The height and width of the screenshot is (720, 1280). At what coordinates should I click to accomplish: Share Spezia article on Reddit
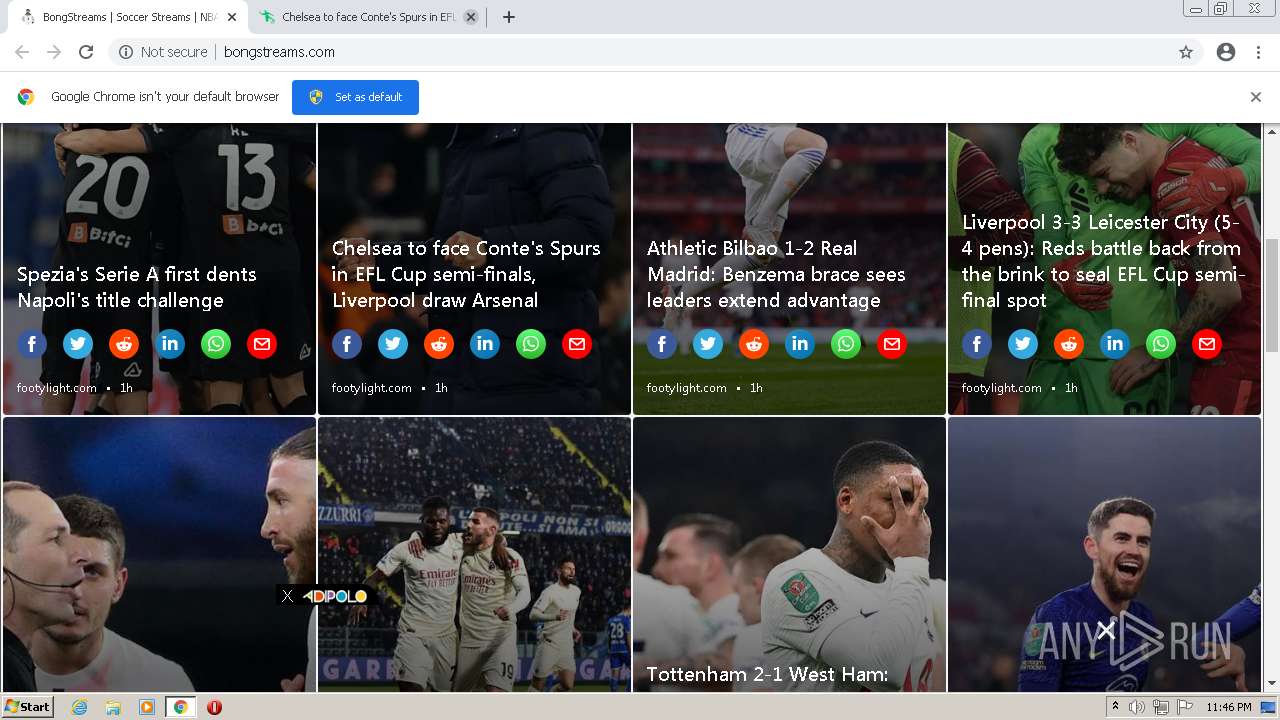pos(124,344)
